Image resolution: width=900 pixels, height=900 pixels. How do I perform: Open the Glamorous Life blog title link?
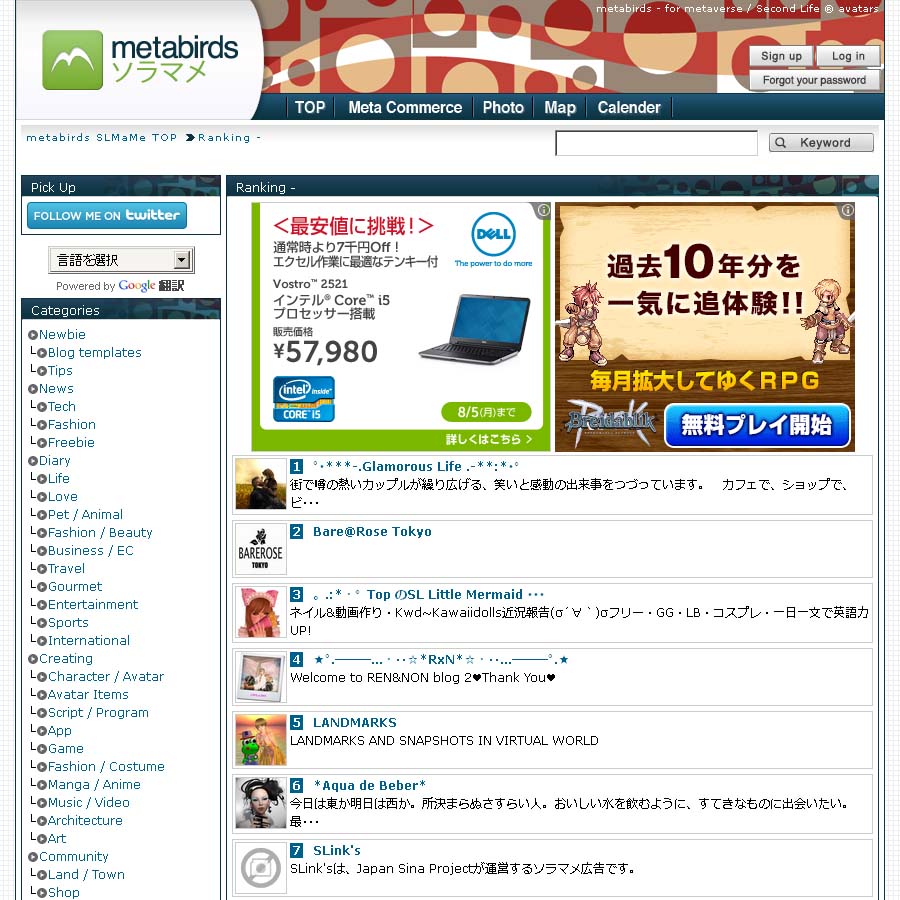pos(416,466)
